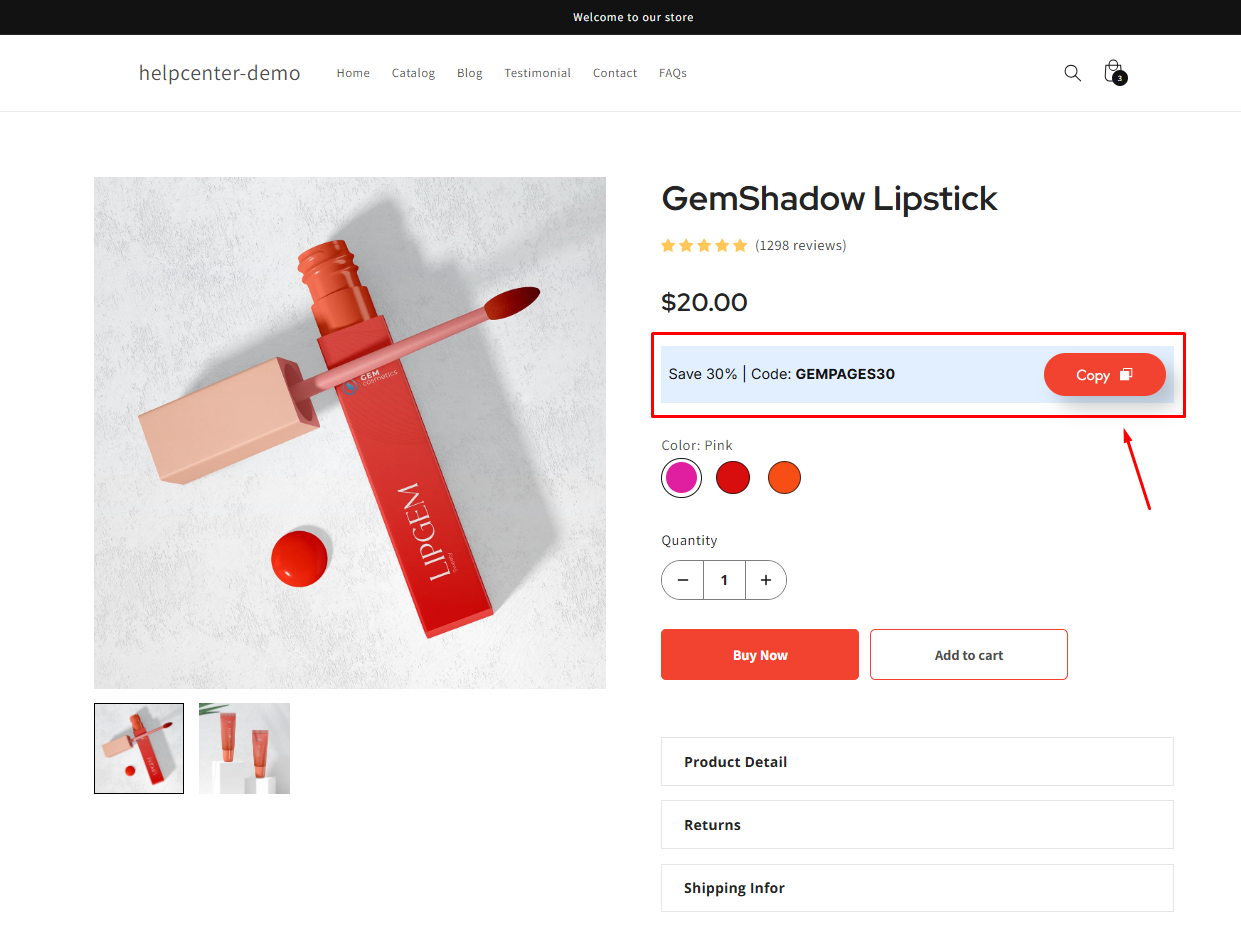Screen dimensions: 1241x928
Task: Open the FAQs menu item
Action: (672, 72)
